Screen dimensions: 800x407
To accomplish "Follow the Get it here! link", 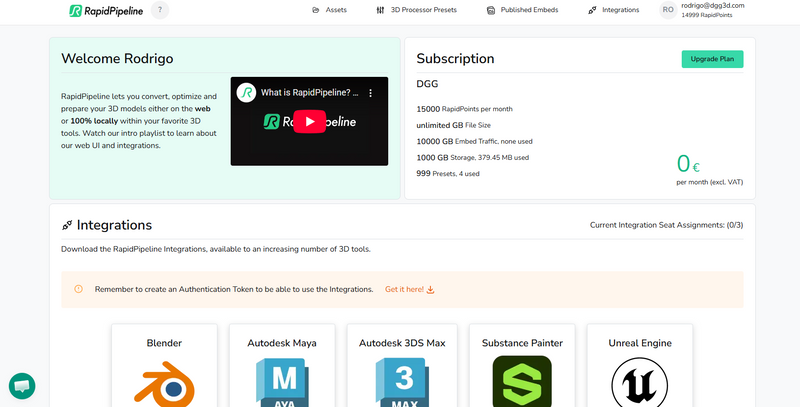I will [404, 289].
